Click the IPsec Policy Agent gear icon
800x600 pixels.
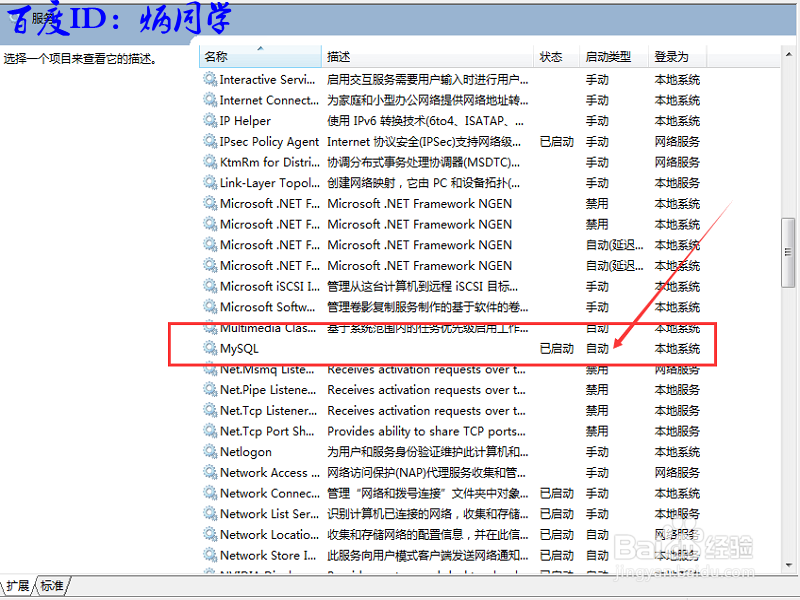(x=211, y=141)
